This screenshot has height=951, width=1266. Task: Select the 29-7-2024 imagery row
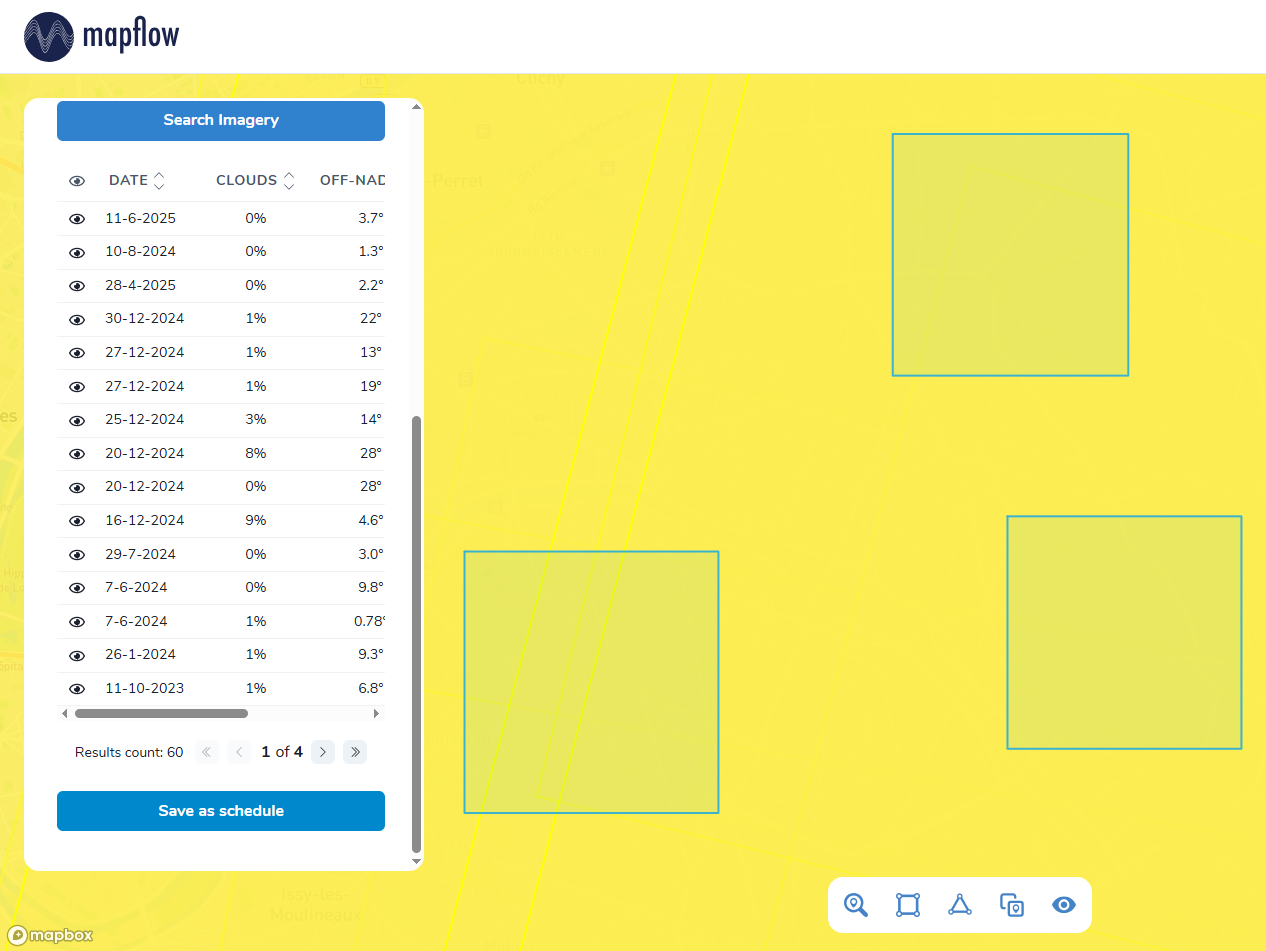(220, 554)
